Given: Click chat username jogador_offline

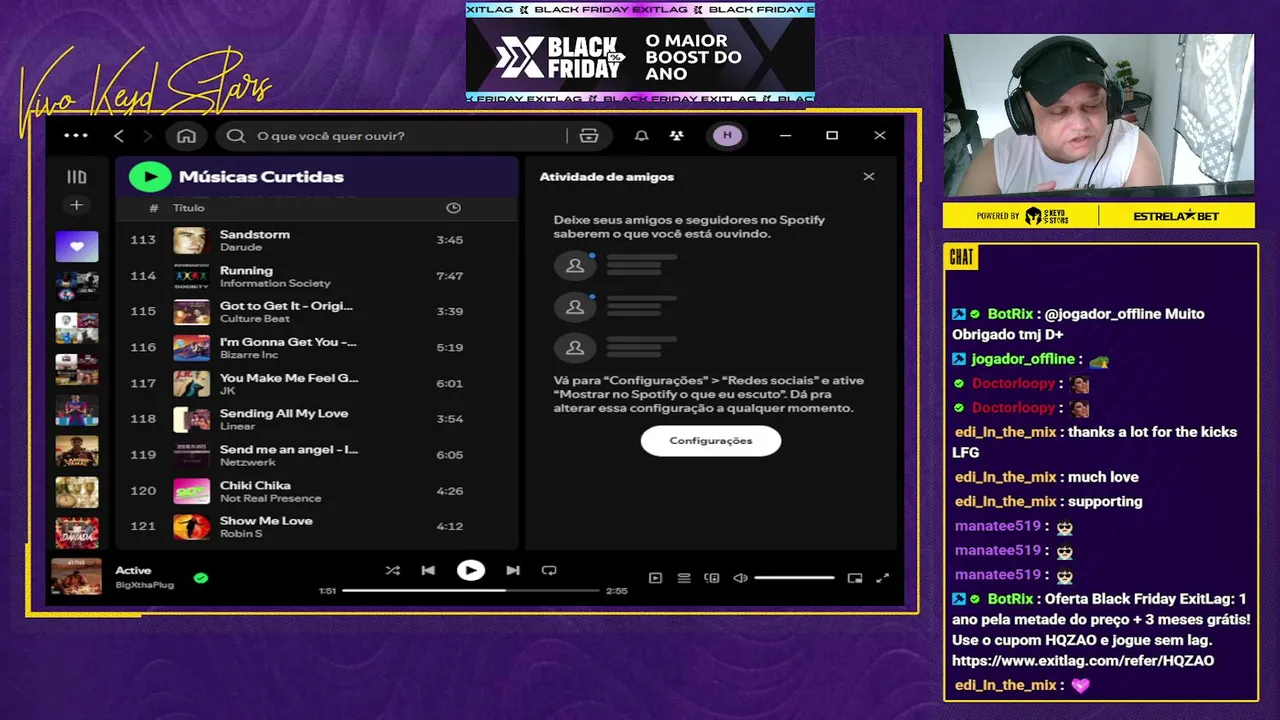Looking at the screenshot, I should coord(1023,359).
